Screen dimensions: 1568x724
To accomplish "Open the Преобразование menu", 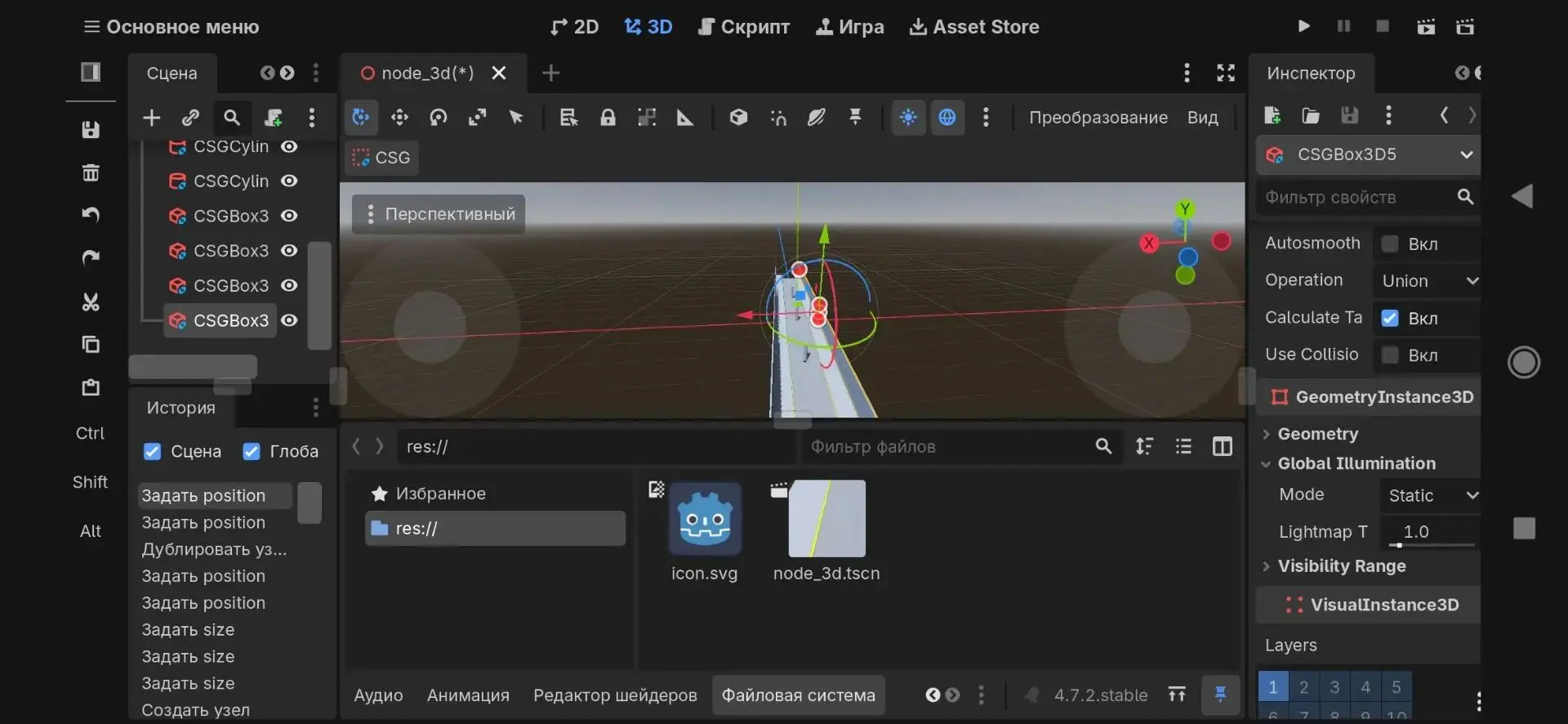I will [1098, 118].
